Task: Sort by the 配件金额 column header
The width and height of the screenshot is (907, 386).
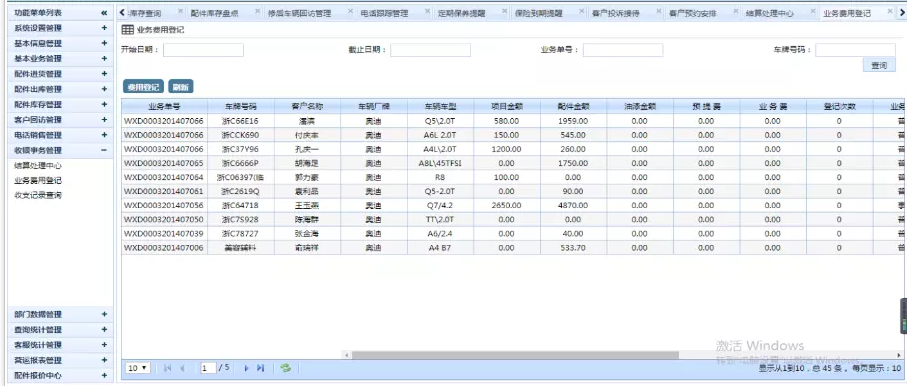Action: click(574, 106)
